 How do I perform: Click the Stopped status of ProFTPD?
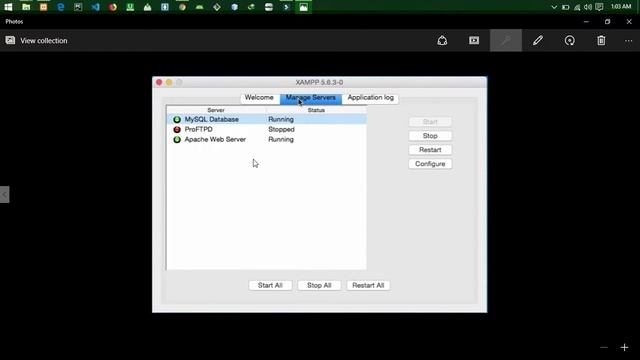coord(281,129)
